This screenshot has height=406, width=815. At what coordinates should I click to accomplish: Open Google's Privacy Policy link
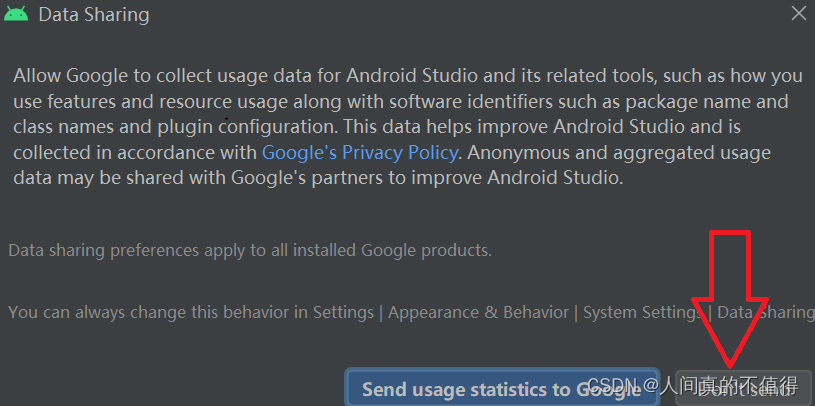pos(360,153)
